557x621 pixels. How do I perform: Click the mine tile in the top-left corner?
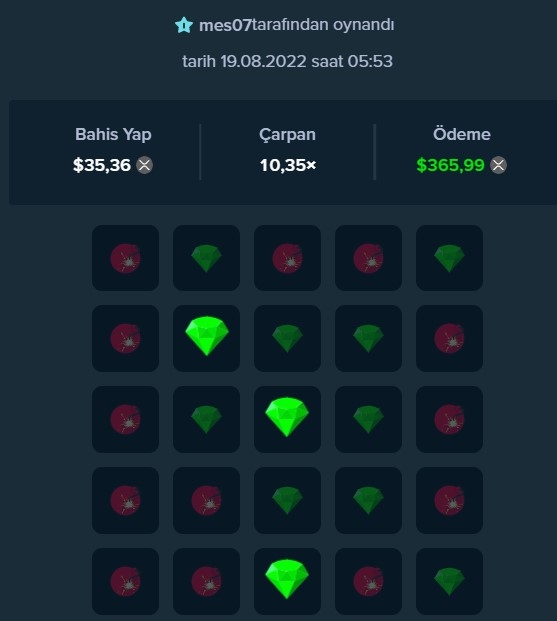coord(126,258)
